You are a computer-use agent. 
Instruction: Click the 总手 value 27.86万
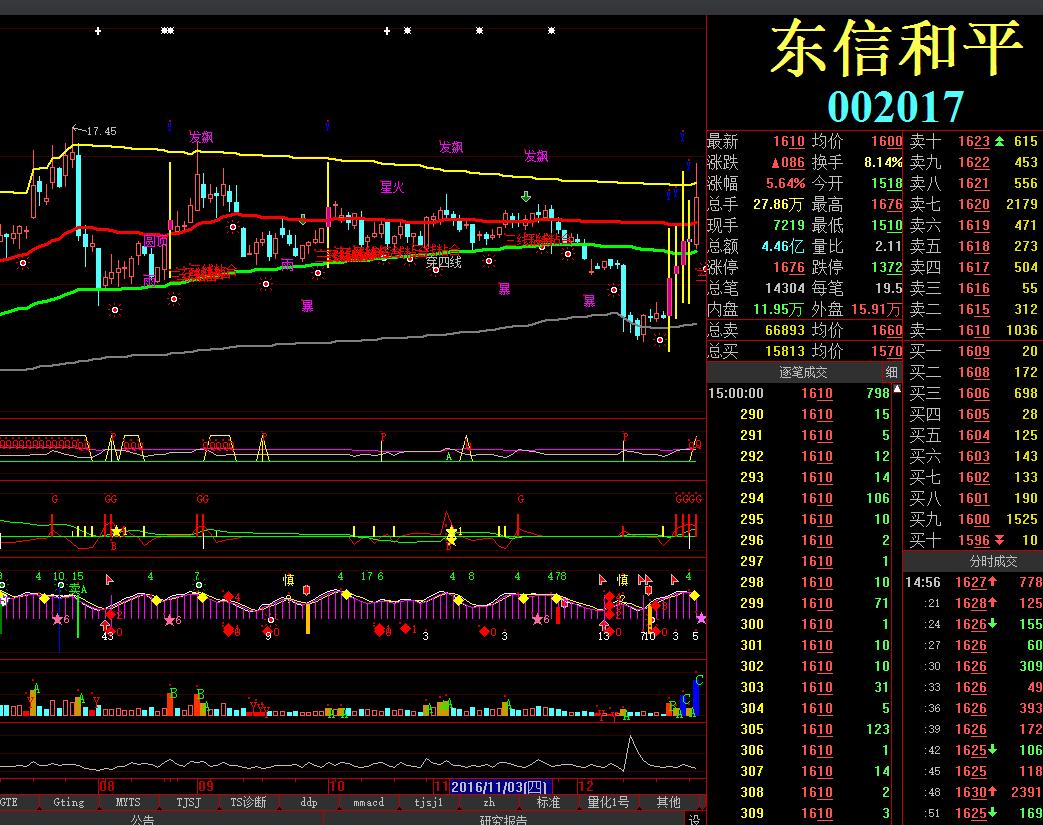pyautogui.click(x=778, y=204)
